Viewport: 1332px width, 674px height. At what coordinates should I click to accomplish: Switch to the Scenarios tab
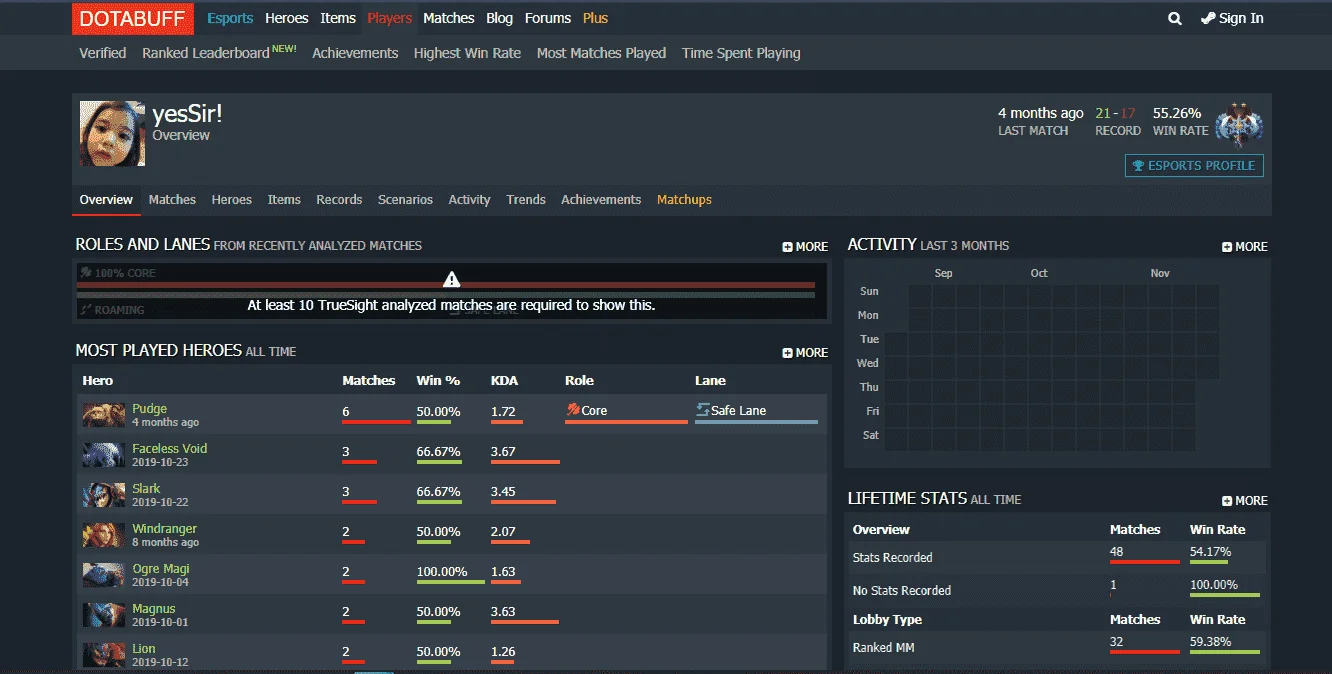click(405, 200)
